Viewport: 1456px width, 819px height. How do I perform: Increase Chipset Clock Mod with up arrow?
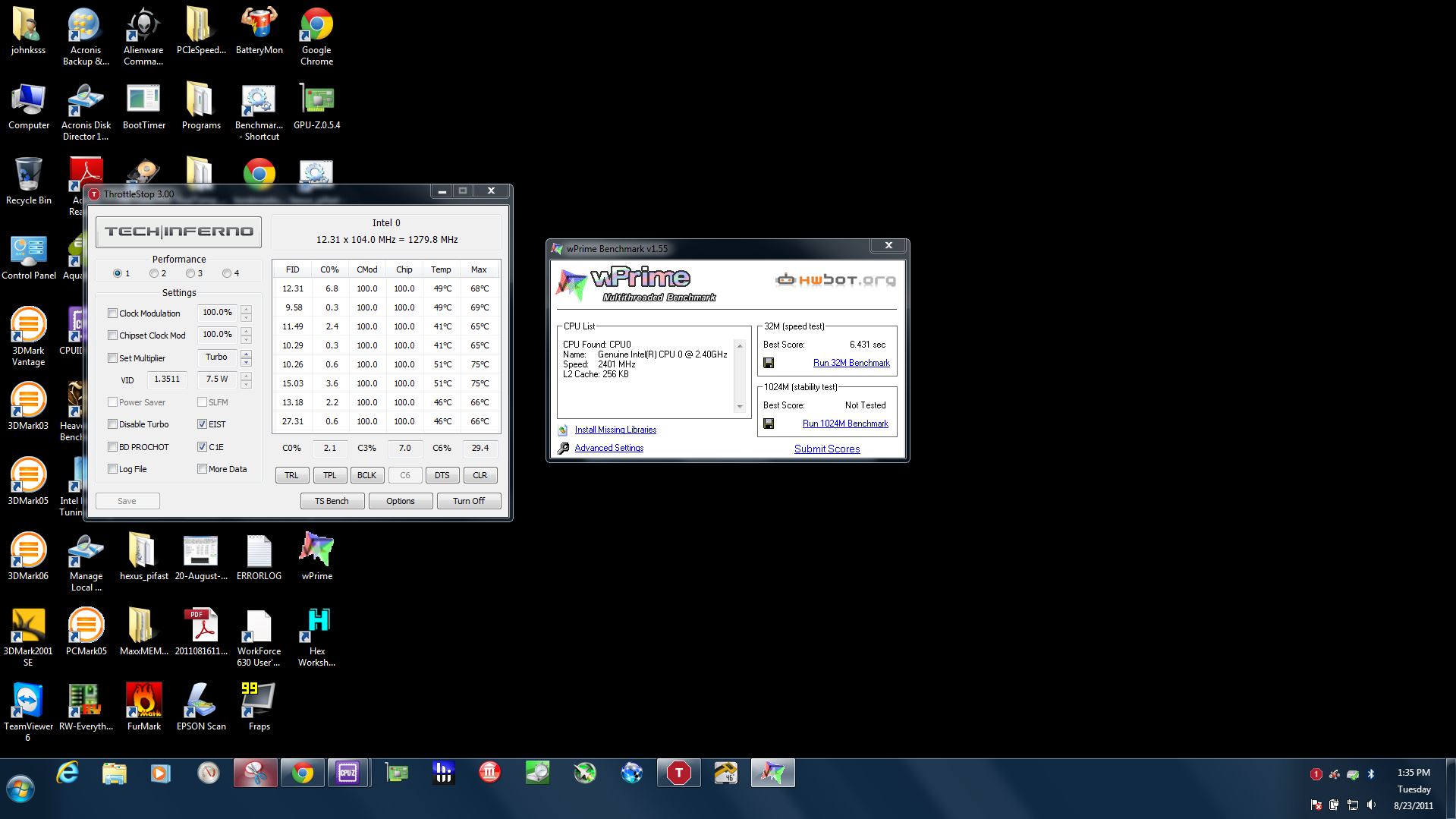[x=246, y=331]
